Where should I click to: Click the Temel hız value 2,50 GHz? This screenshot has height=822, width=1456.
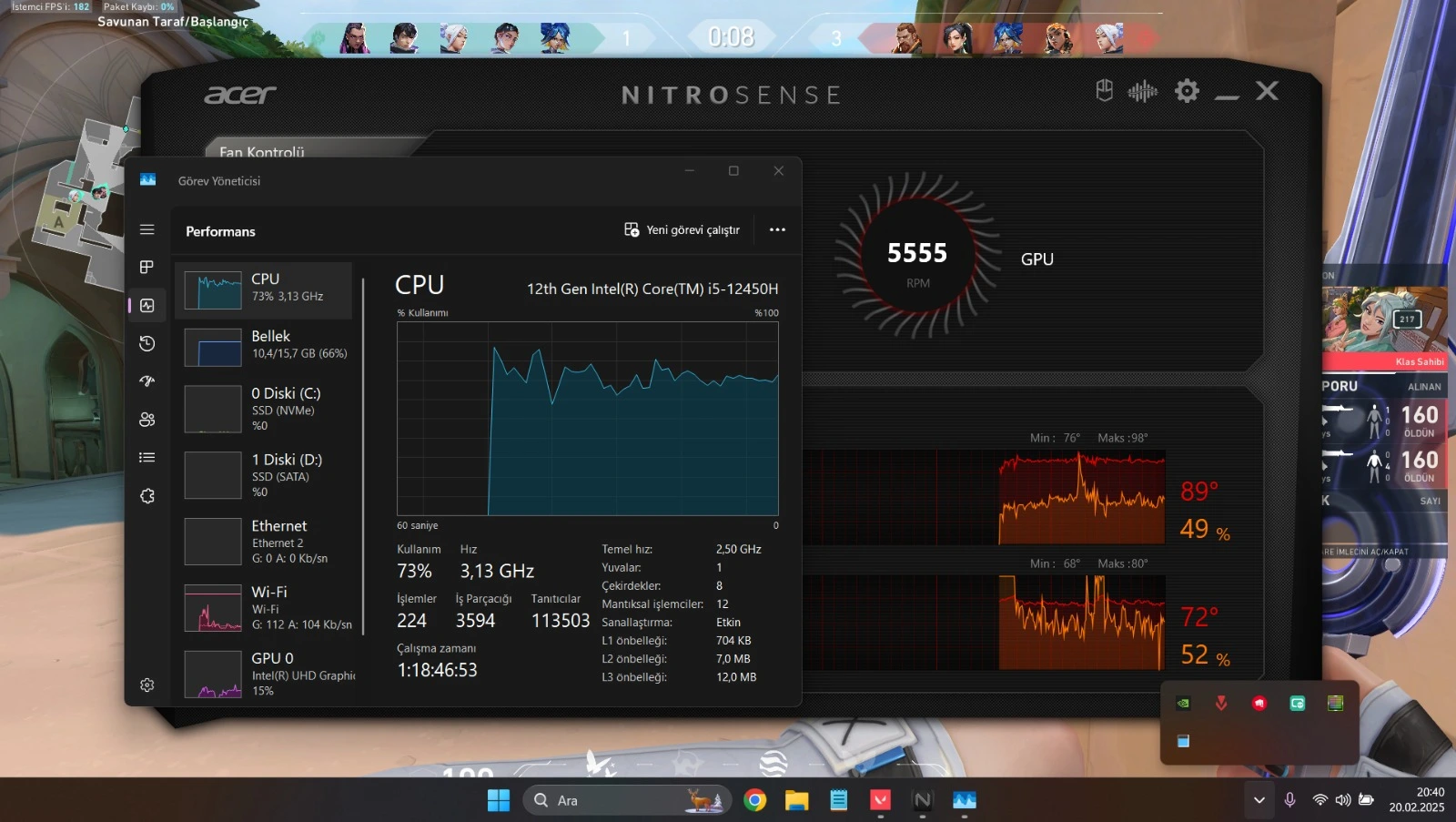pyautogui.click(x=739, y=550)
